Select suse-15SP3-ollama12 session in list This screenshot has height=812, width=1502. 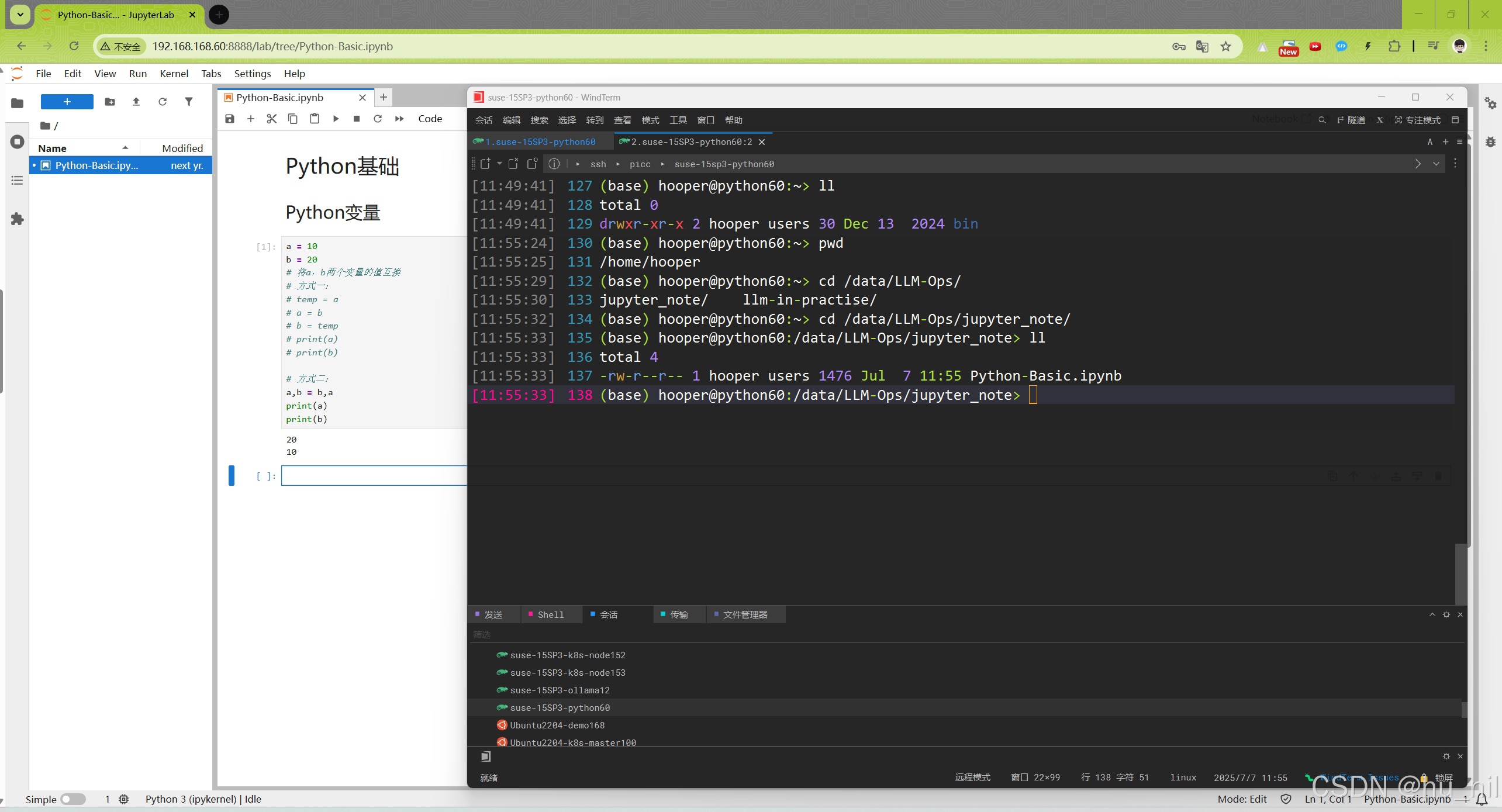pos(560,690)
